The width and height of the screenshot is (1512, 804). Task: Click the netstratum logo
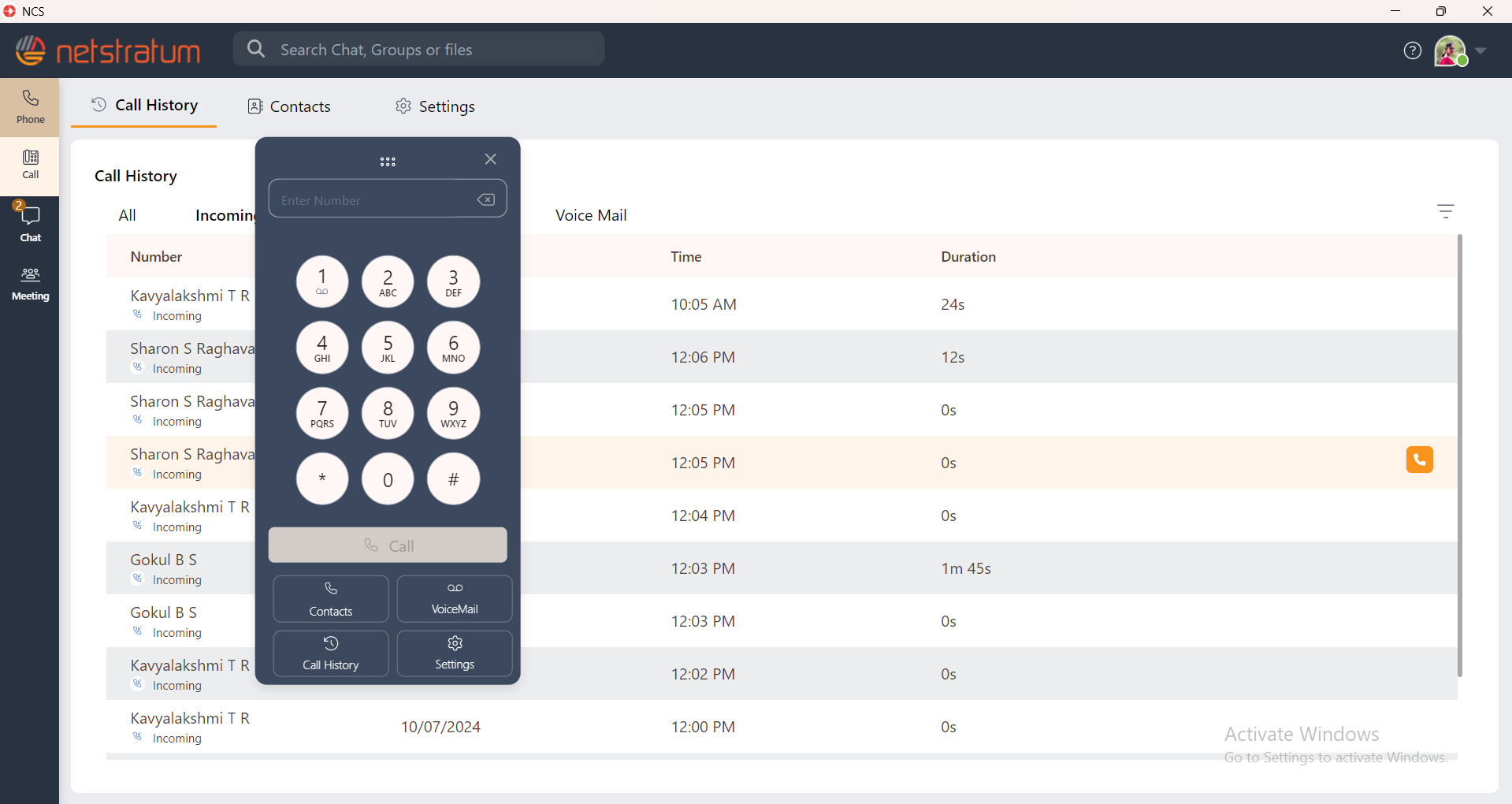[108, 50]
